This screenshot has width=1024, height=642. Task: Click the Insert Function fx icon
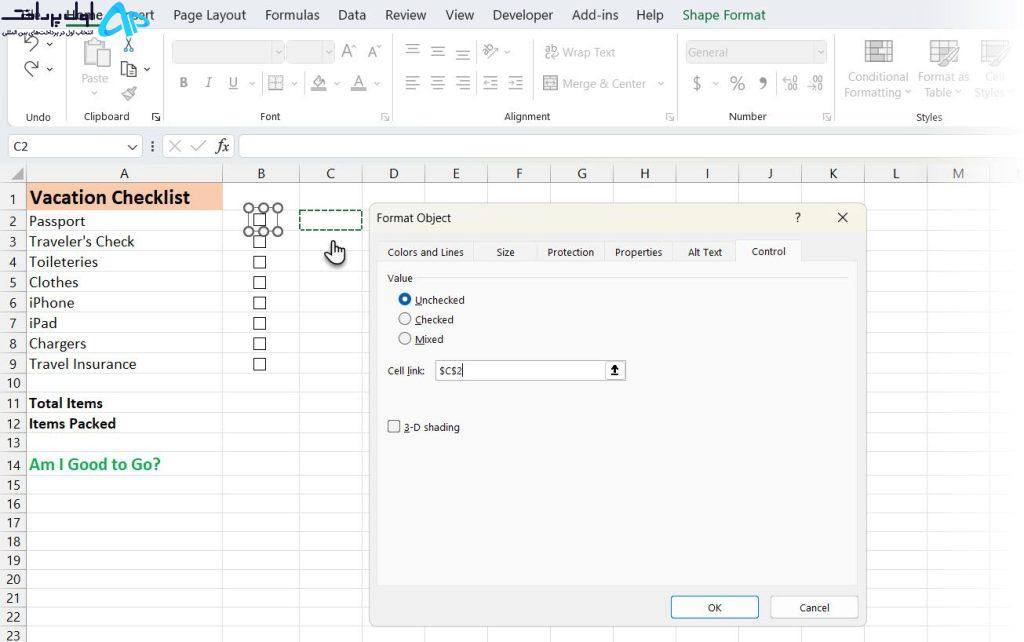(x=223, y=146)
